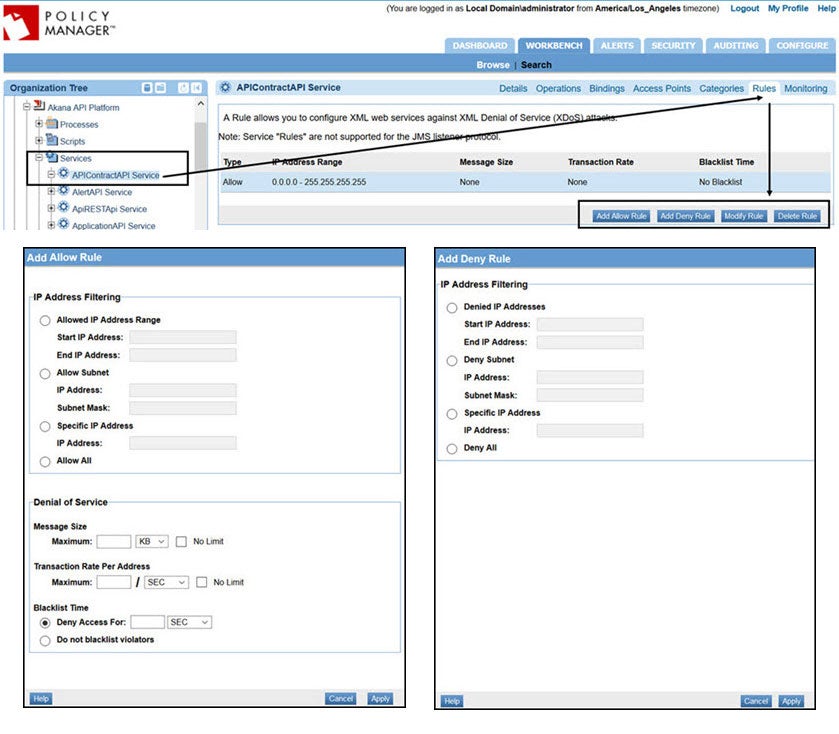Open the DASHBOARD tab
This screenshot has width=839, height=734.
480,45
